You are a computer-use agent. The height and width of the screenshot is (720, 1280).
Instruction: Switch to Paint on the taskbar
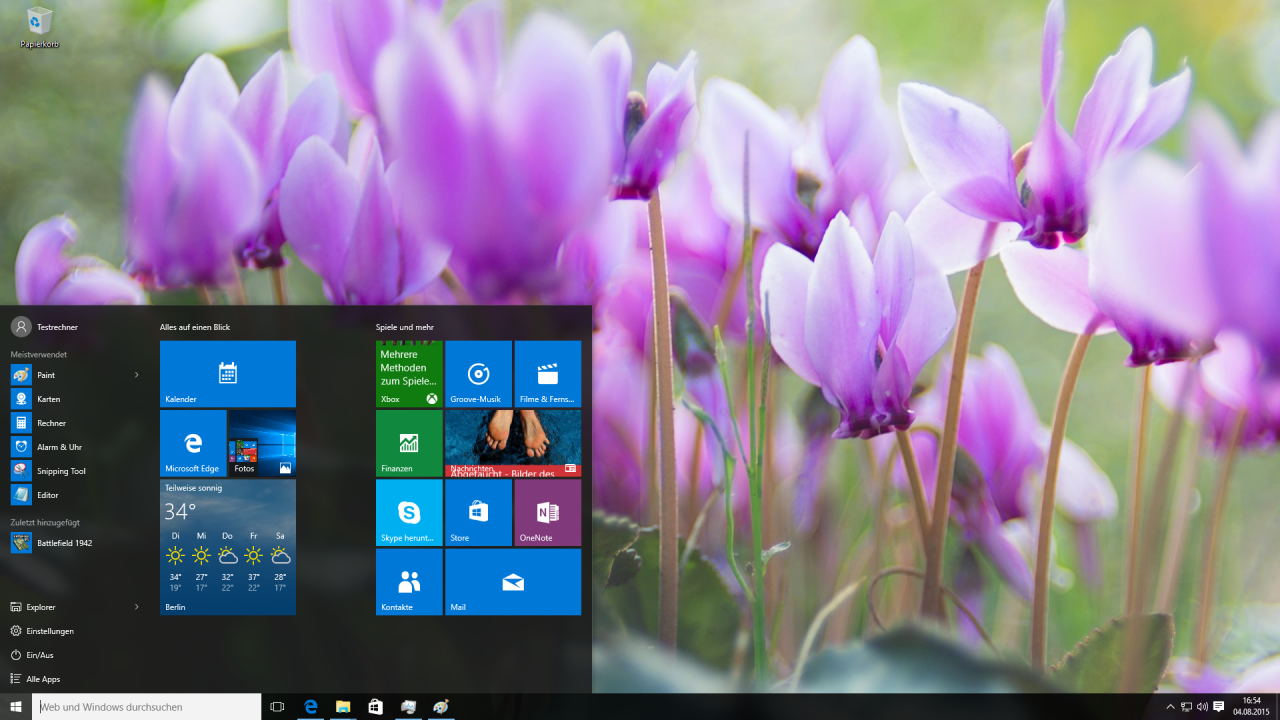[441, 707]
